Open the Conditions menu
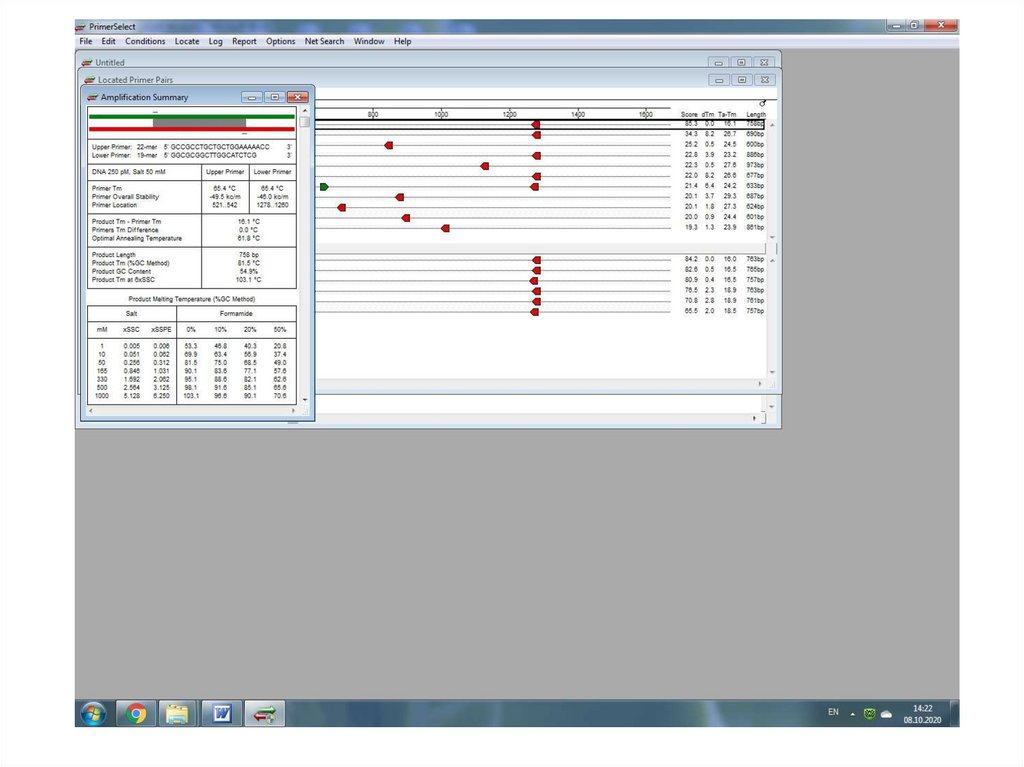Viewport: 1024px width, 767px height. coord(145,41)
